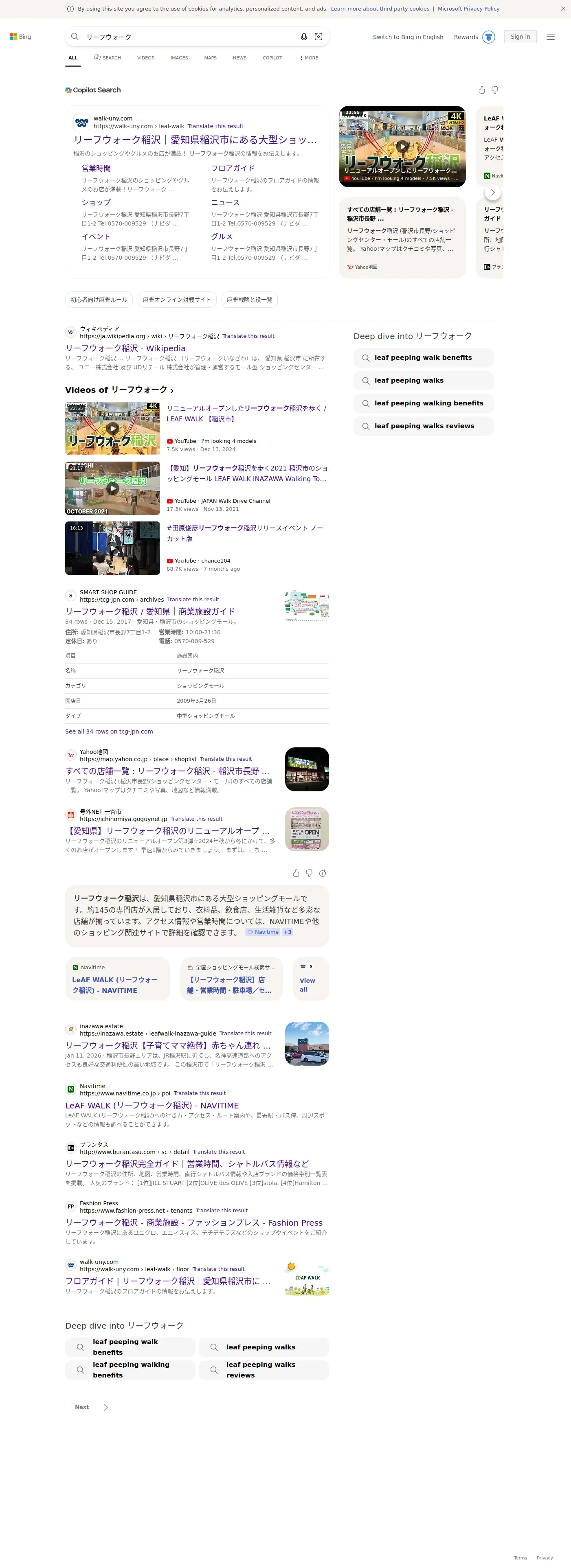Open Learn more about third party cookies
Image resolution: width=571 pixels, height=1568 pixels.
point(380,9)
